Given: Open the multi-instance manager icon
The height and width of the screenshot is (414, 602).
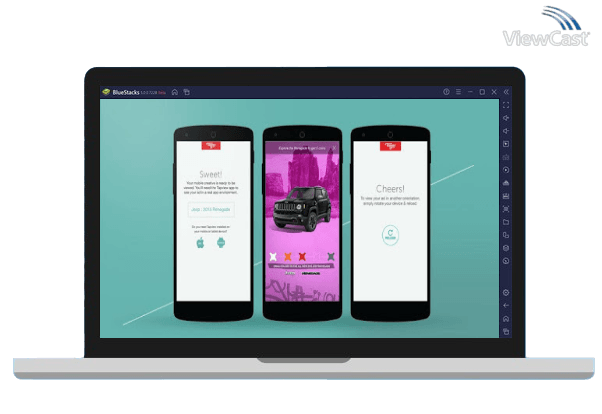Looking at the screenshot, I should tap(506, 235).
